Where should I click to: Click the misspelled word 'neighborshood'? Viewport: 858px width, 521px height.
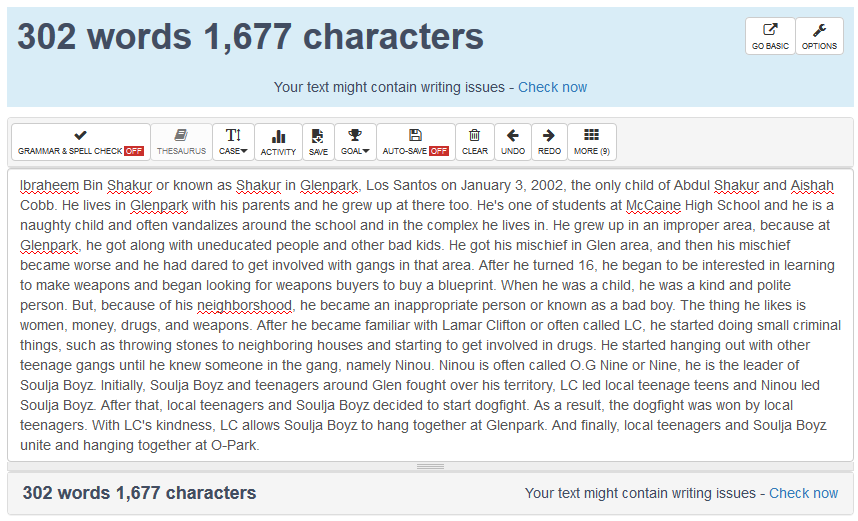(244, 305)
